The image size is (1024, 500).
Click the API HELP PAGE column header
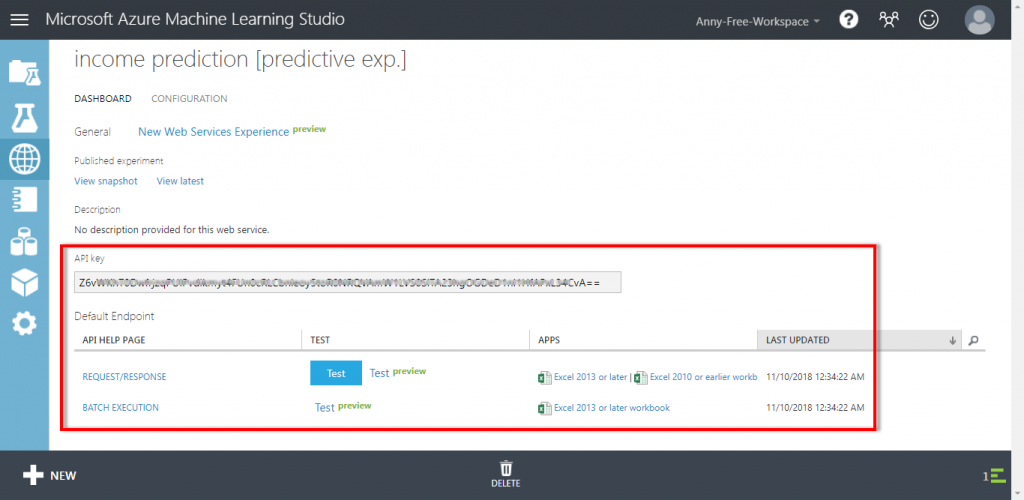coord(114,340)
